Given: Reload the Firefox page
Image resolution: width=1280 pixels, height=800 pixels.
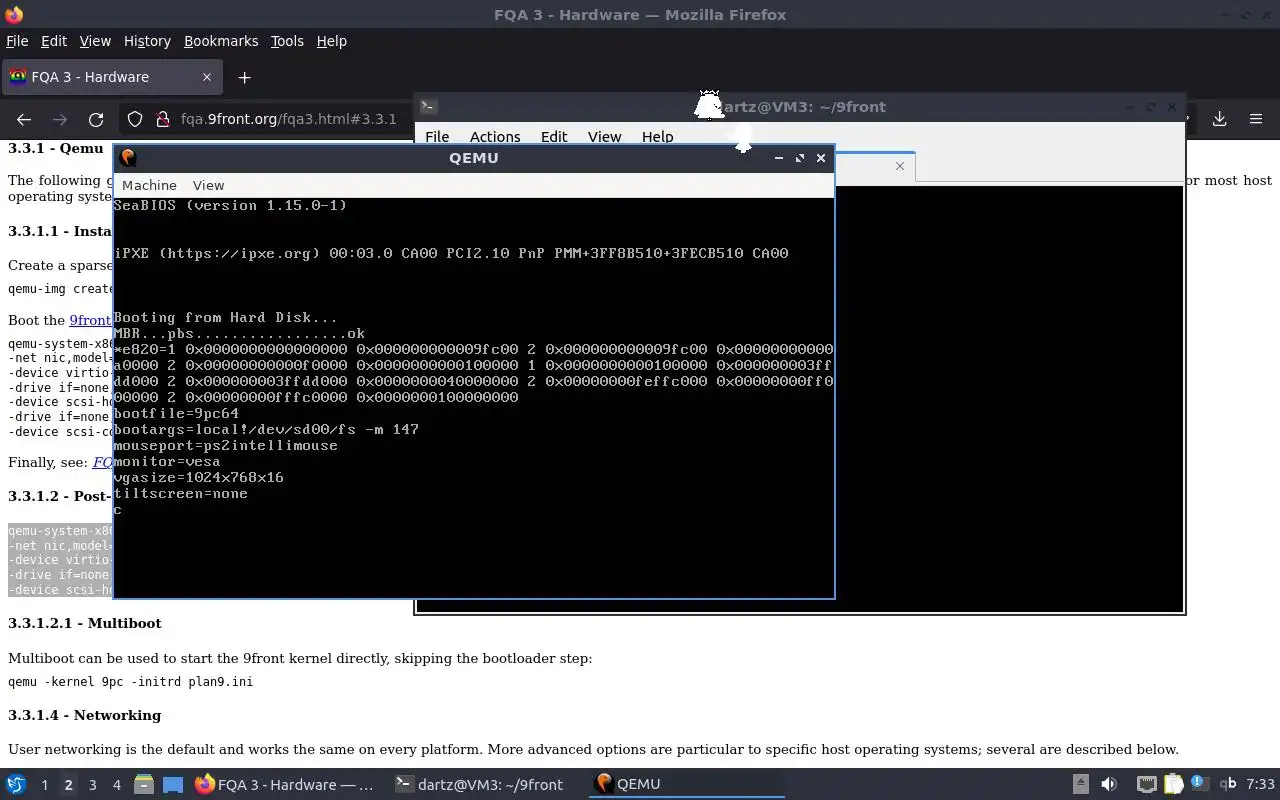Looking at the screenshot, I should point(96,119).
